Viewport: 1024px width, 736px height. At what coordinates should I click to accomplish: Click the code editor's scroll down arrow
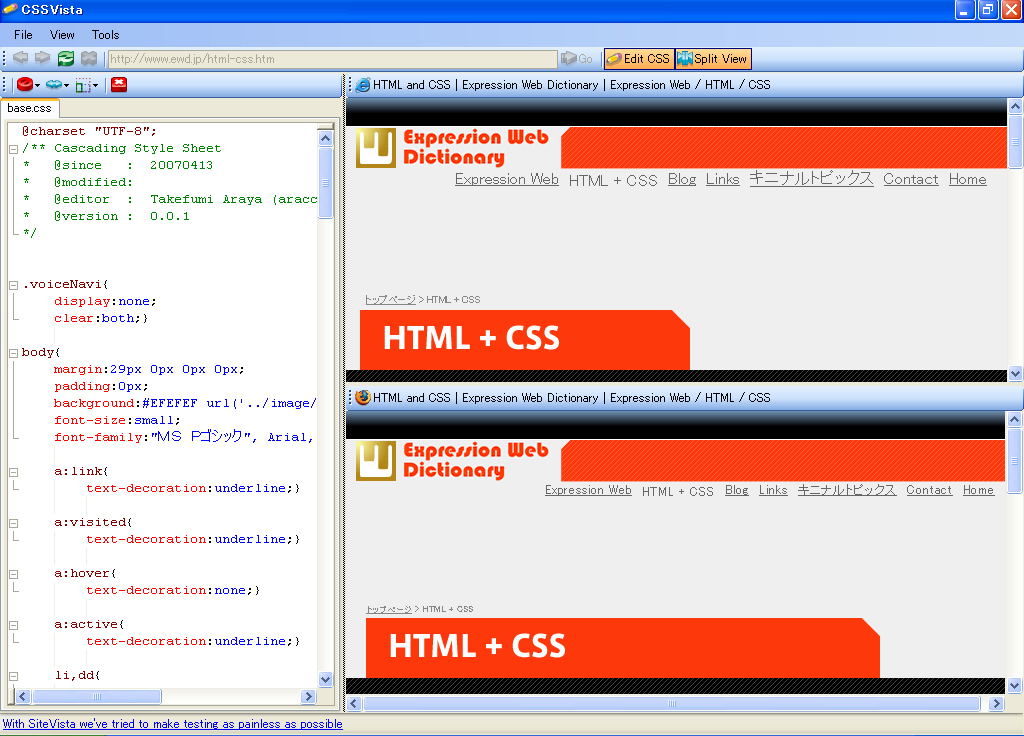tap(325, 679)
